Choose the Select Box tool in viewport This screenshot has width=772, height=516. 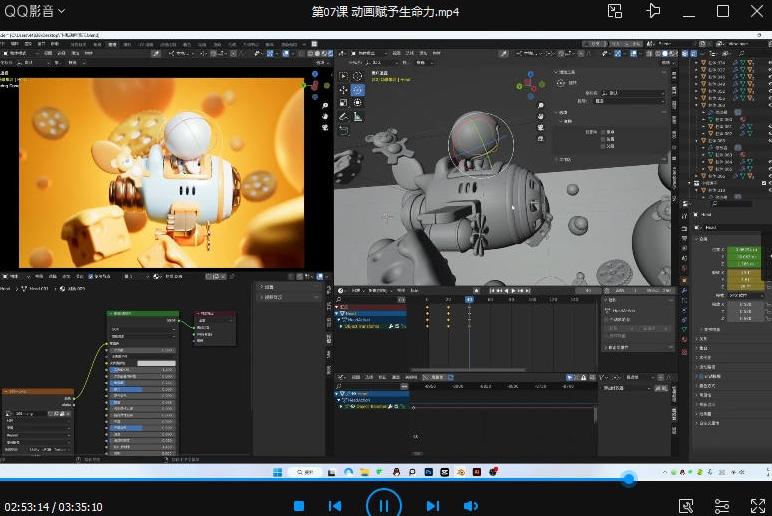coord(344,76)
